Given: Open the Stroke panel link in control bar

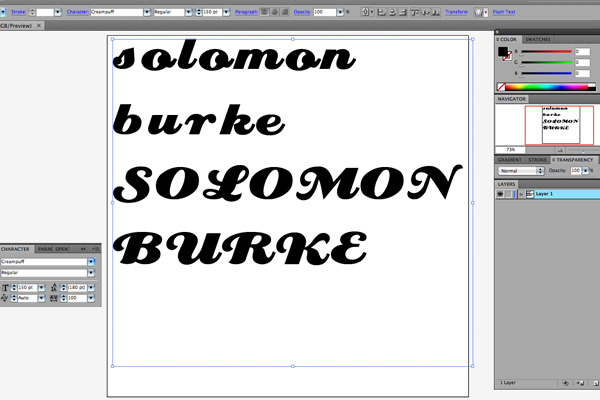Looking at the screenshot, I should (18, 12).
